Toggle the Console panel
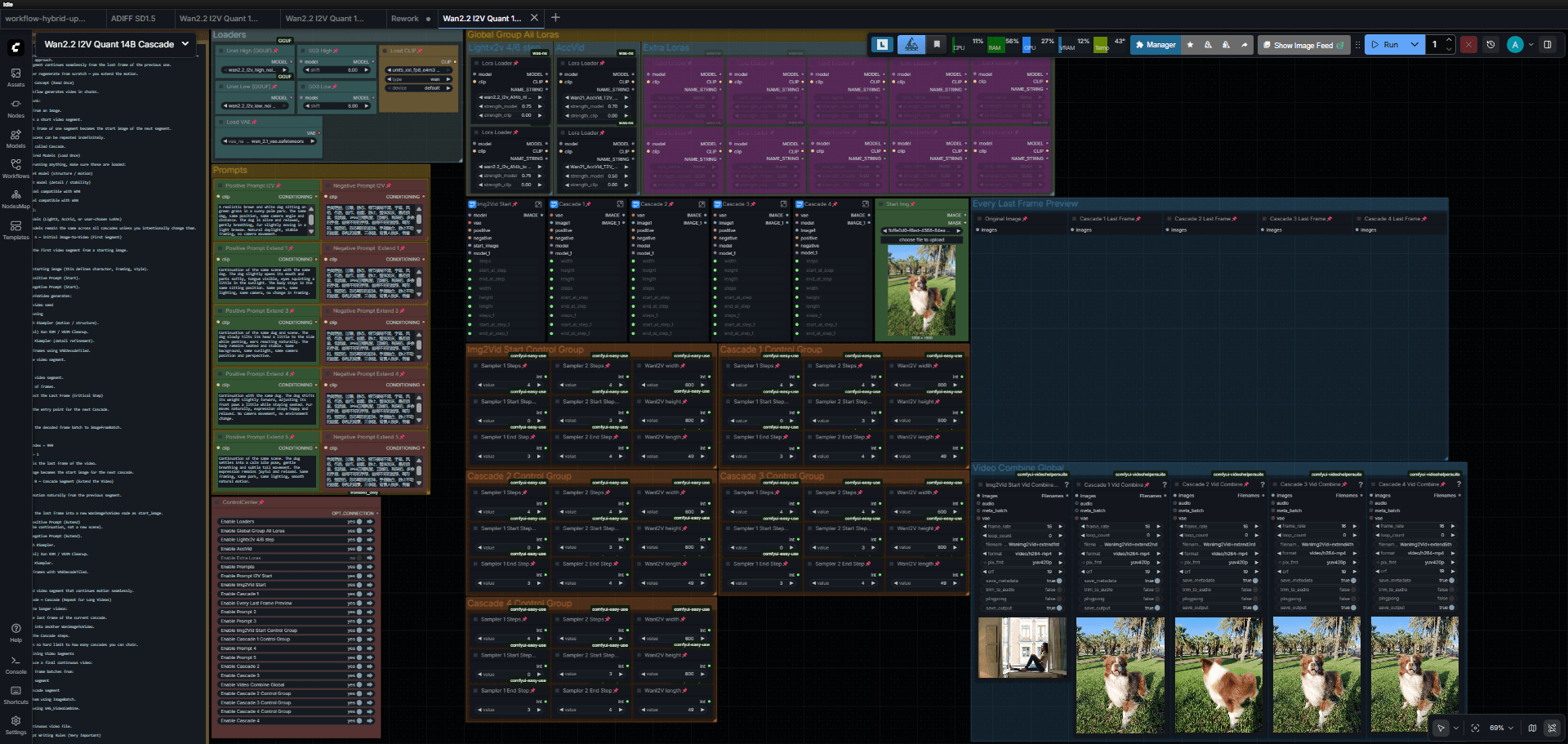The image size is (1568, 744). coord(16,665)
